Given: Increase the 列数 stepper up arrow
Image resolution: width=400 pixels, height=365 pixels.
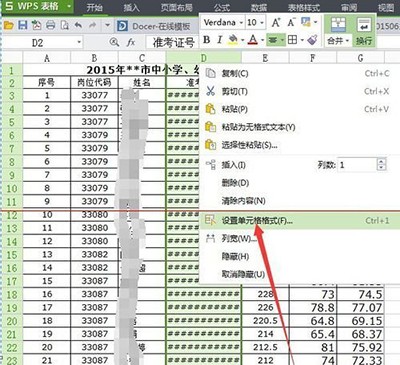Looking at the screenshot, I should pyautogui.click(x=381, y=161).
